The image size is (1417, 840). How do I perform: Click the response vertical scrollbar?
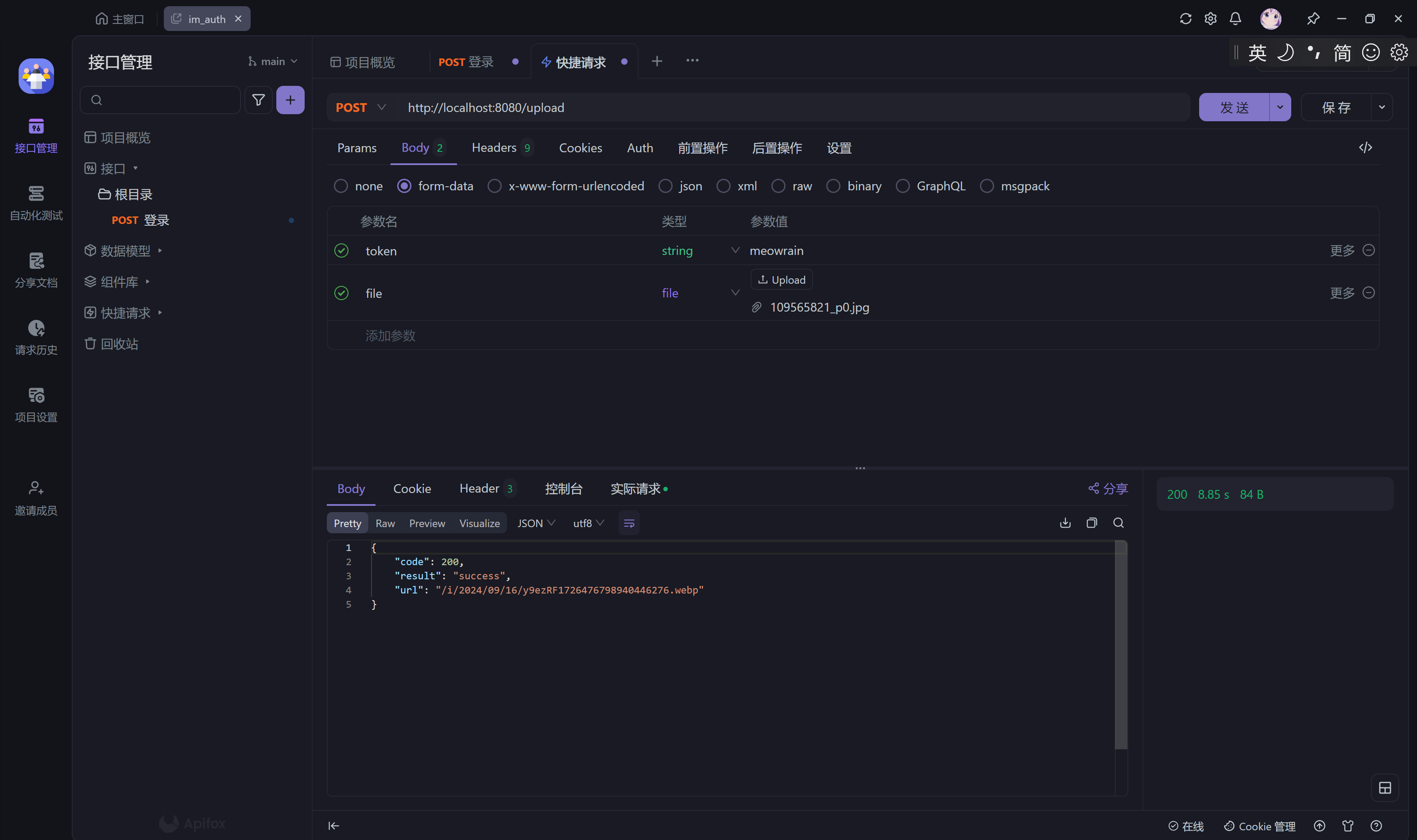1120,645
